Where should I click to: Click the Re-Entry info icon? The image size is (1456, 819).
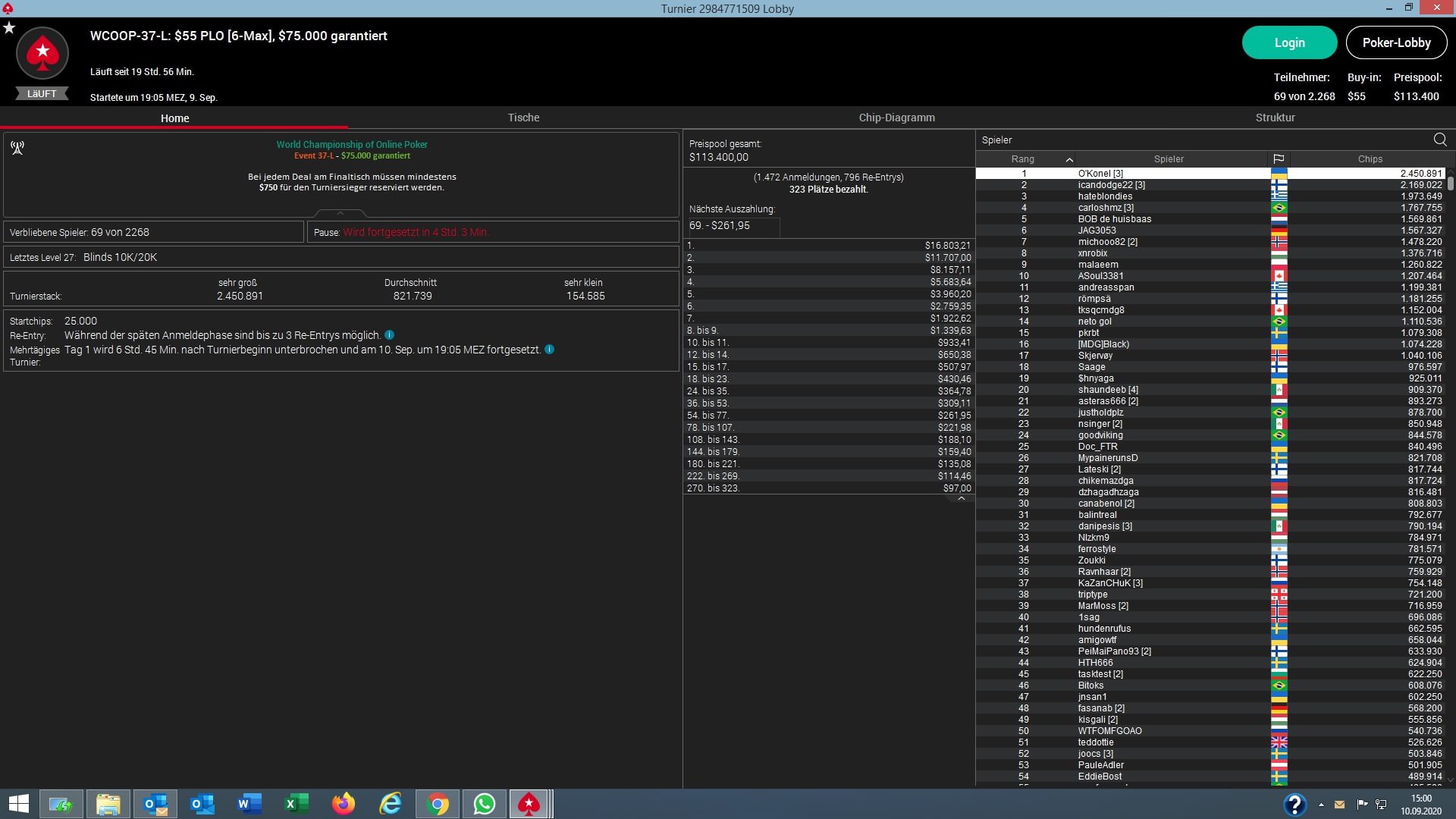click(x=389, y=335)
